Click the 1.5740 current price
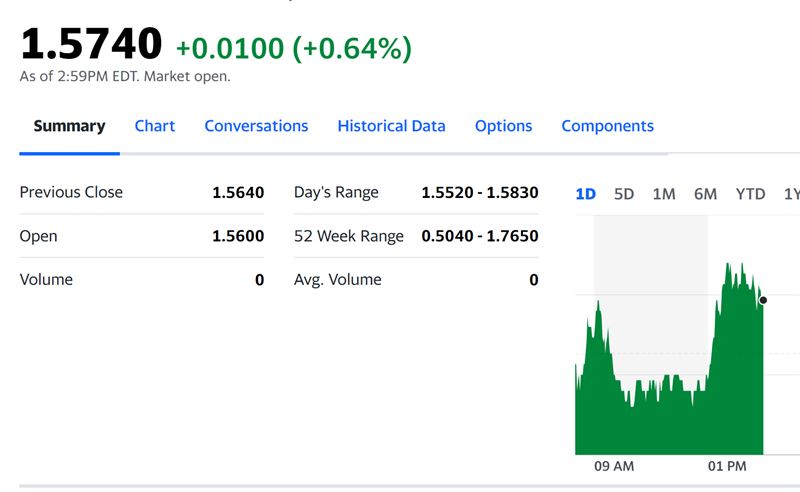Screen dimensions: 800x492 [x=91, y=44]
